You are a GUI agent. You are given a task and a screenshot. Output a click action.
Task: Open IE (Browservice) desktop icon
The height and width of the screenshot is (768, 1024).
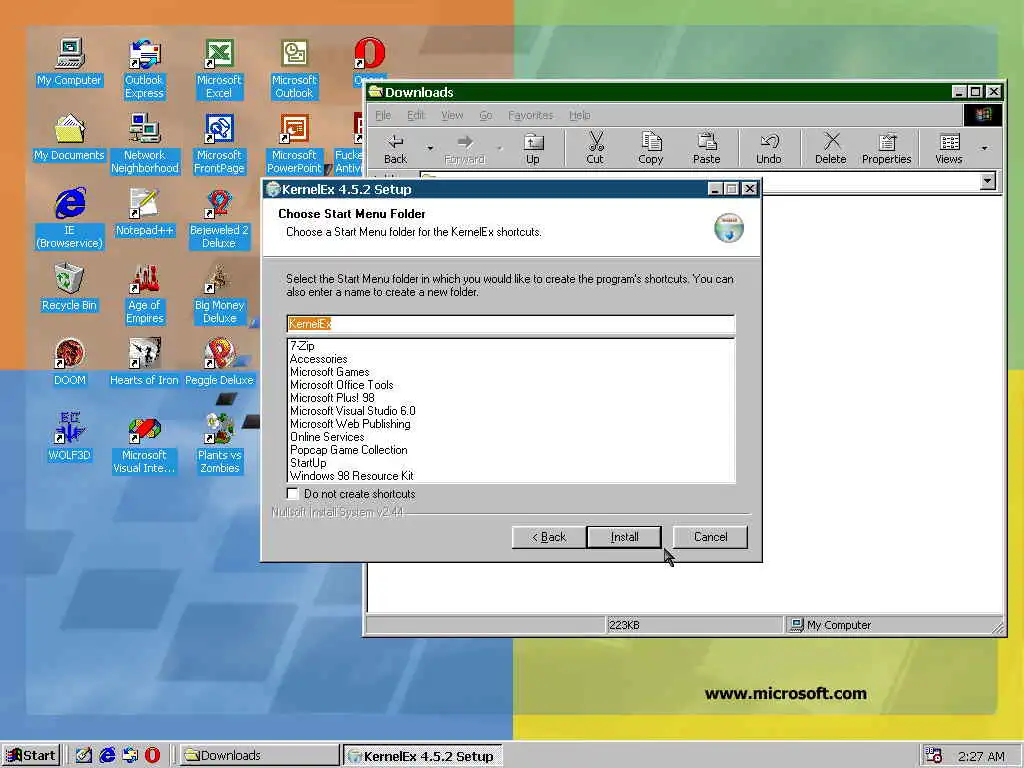pyautogui.click(x=69, y=219)
